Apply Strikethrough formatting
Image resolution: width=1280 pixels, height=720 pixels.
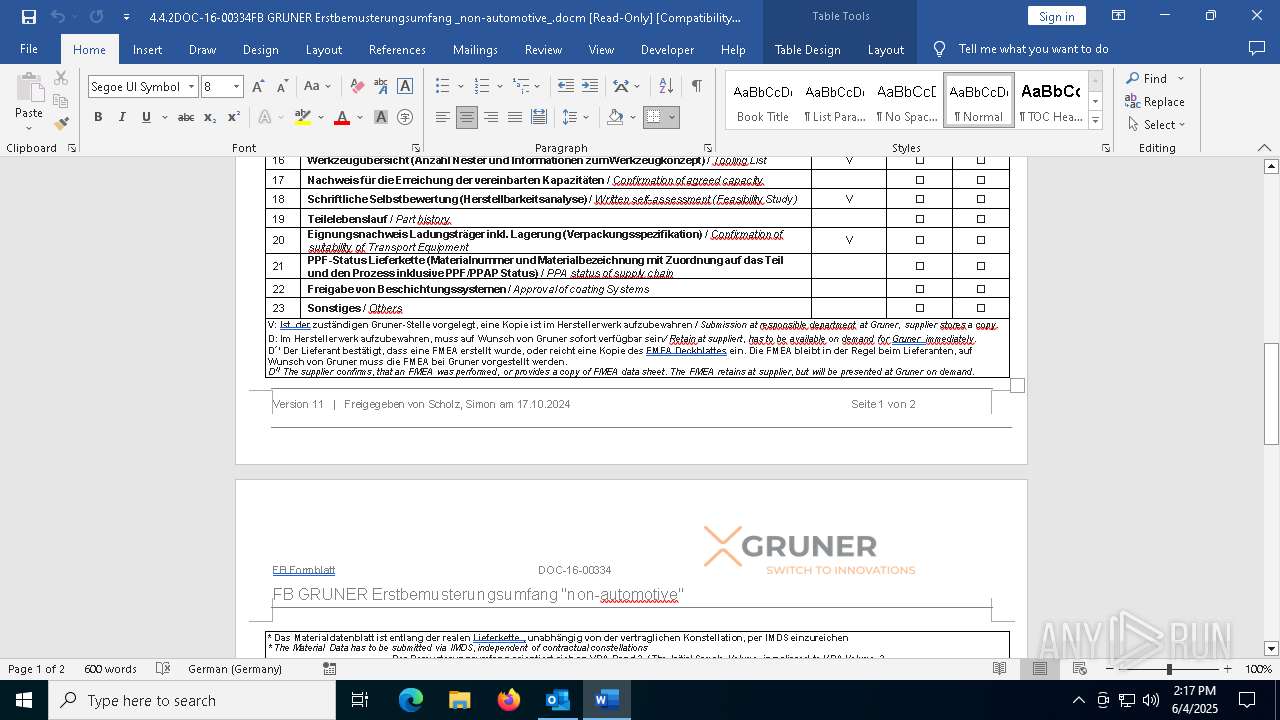click(x=185, y=117)
